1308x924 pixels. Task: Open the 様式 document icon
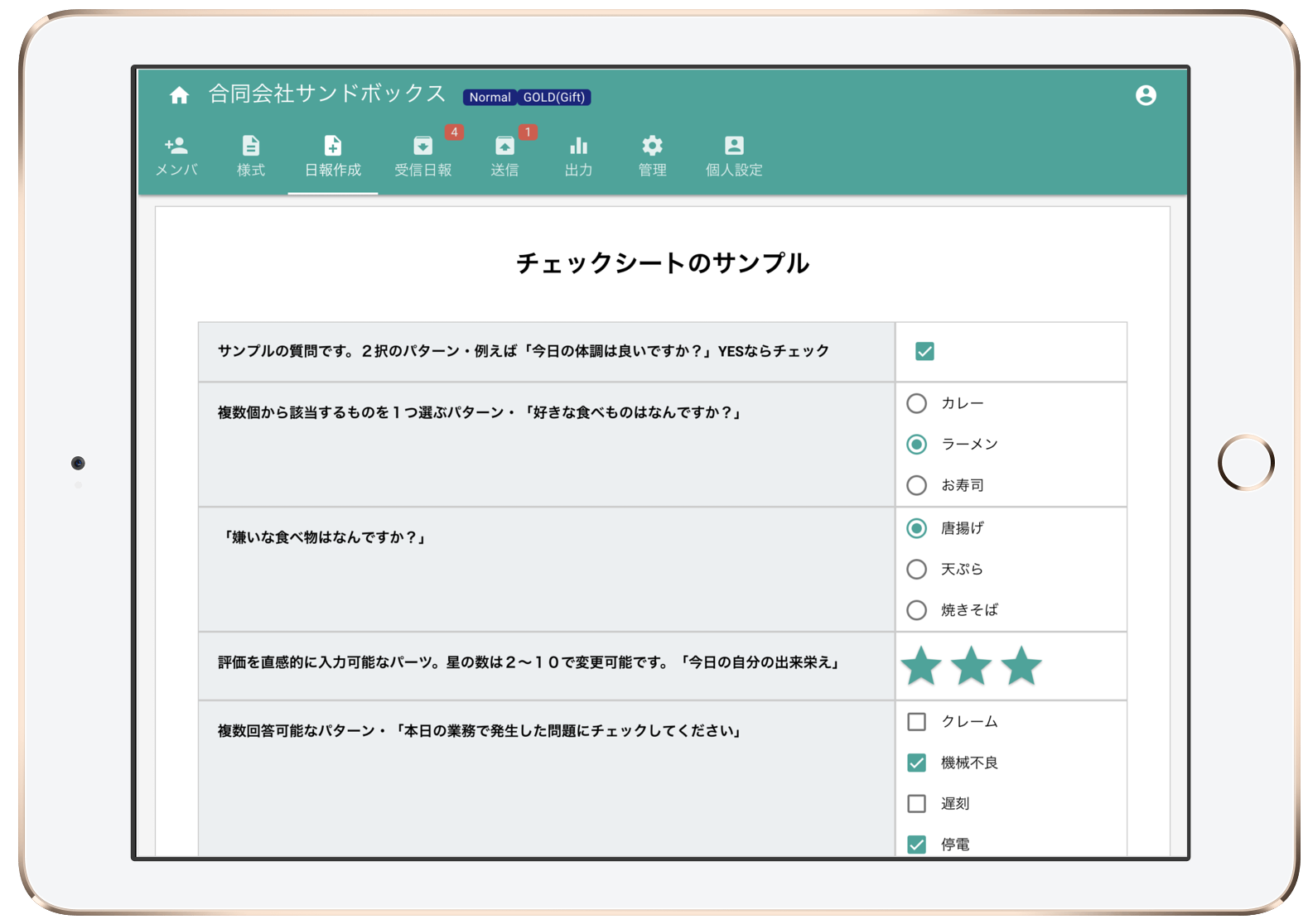[x=251, y=146]
